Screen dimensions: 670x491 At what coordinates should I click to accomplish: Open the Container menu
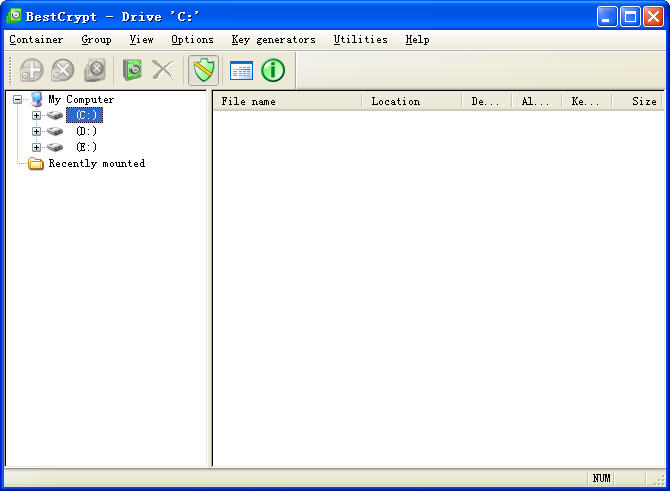(36, 40)
